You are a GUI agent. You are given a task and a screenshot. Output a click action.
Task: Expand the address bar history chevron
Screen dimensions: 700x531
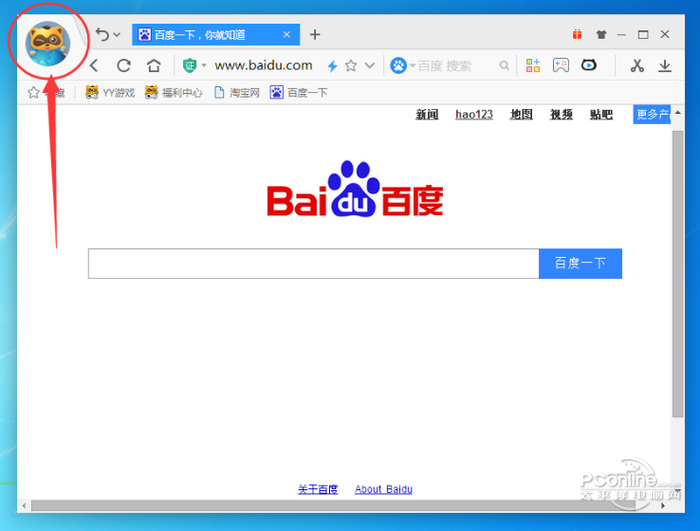click(x=370, y=66)
